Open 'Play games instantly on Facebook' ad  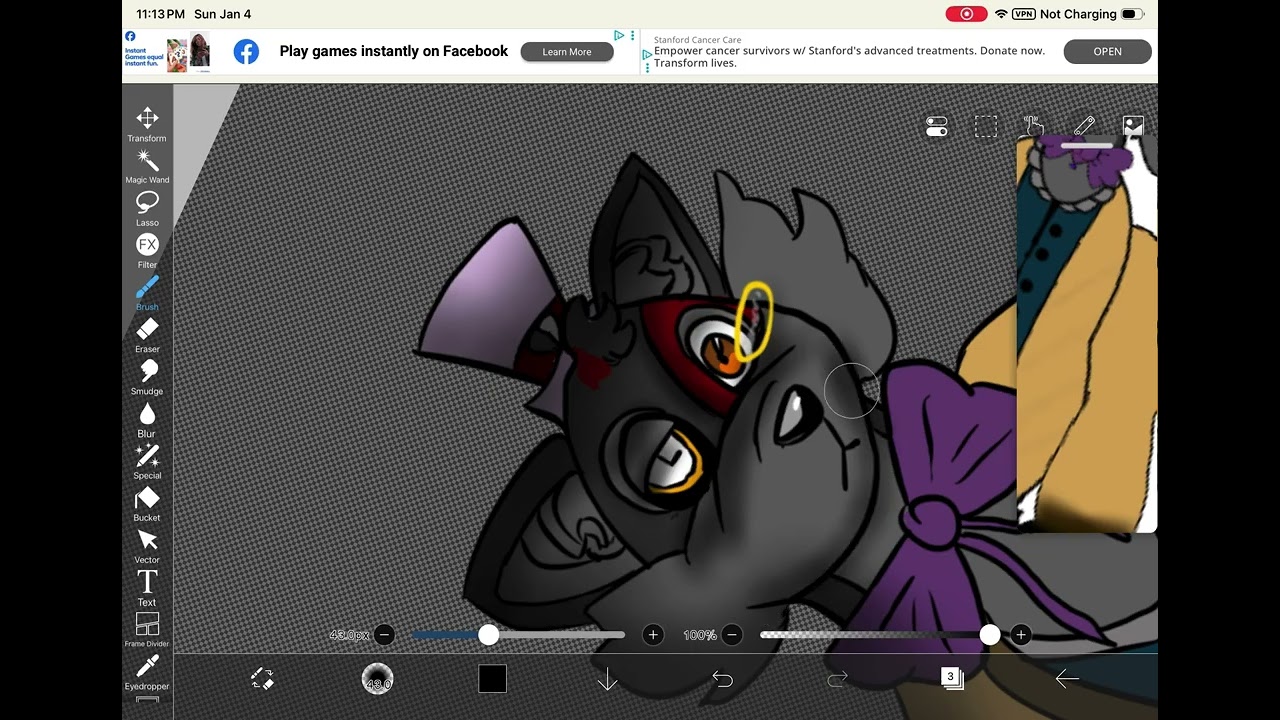point(394,51)
